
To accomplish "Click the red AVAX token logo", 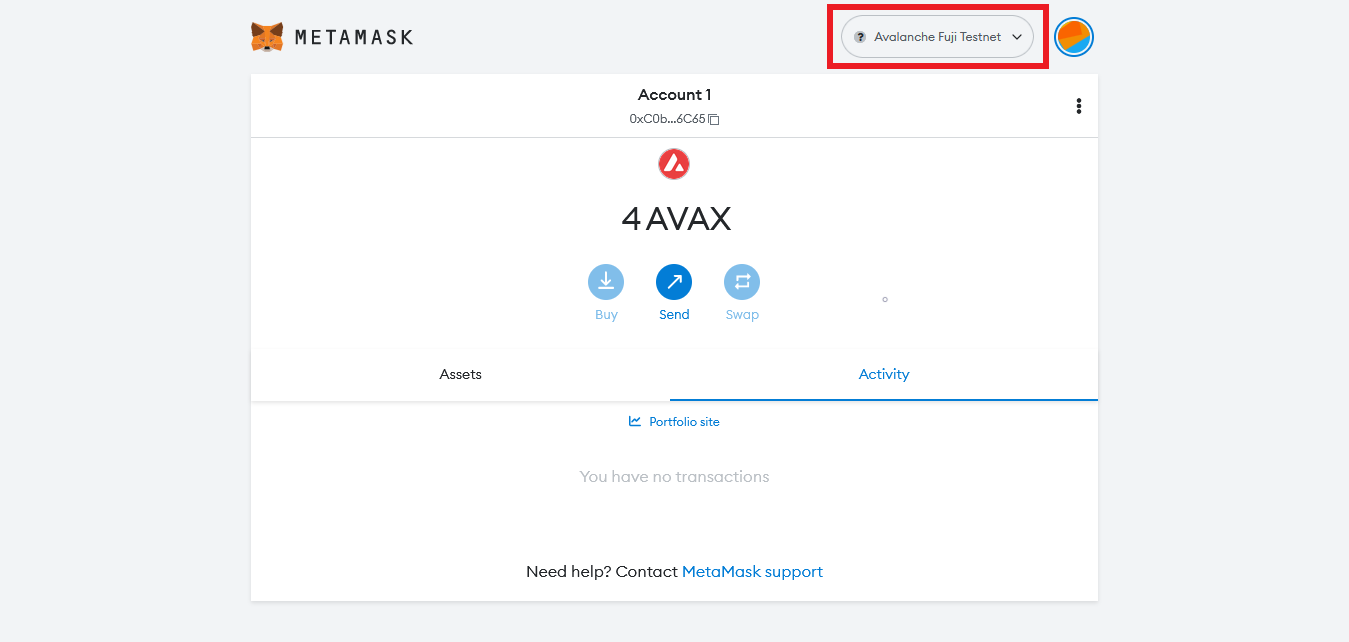I will click(x=674, y=164).
